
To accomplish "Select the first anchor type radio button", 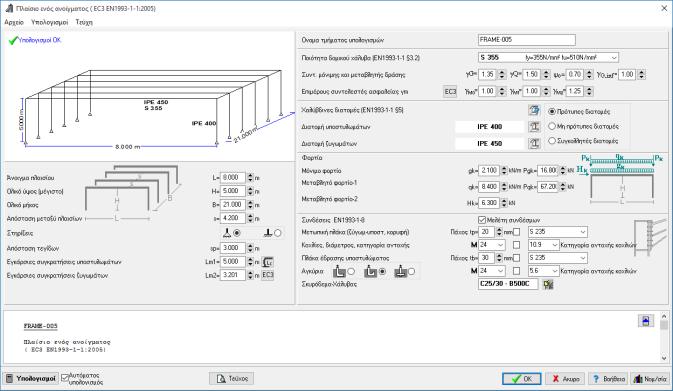I will 351,271.
